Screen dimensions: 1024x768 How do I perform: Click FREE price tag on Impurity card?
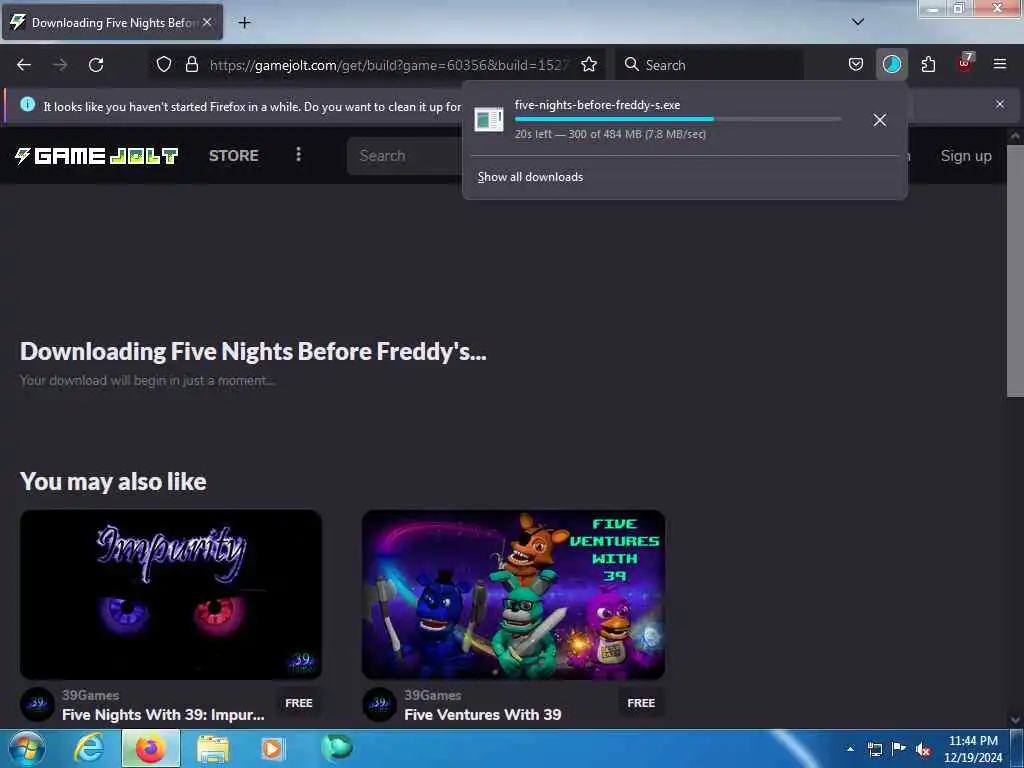point(298,703)
